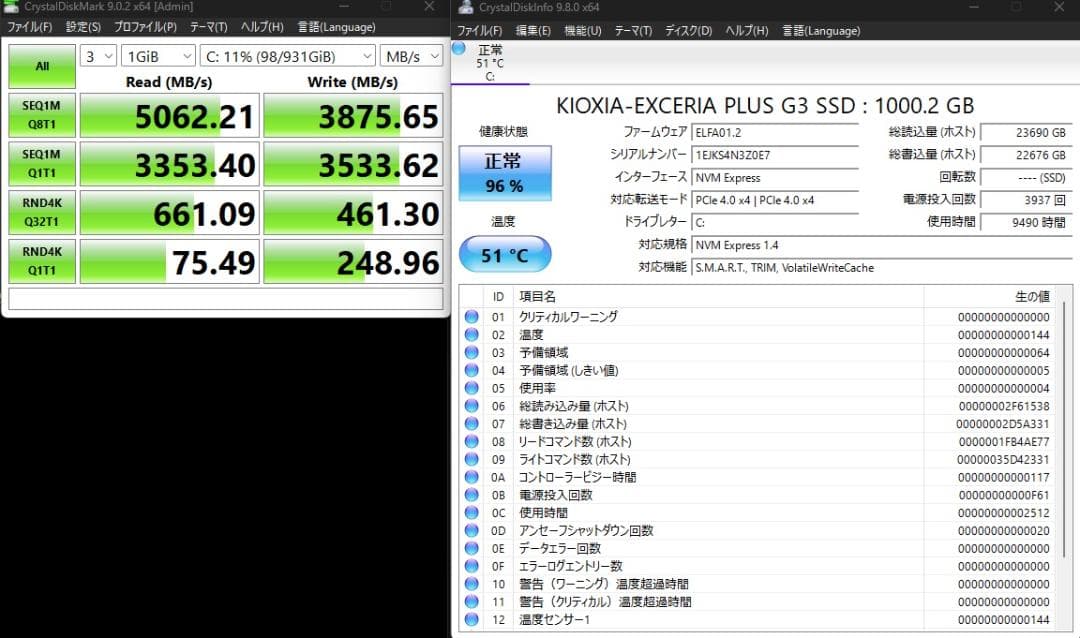
Task: Click status orb for ID 02 温度
Action: tap(471, 335)
